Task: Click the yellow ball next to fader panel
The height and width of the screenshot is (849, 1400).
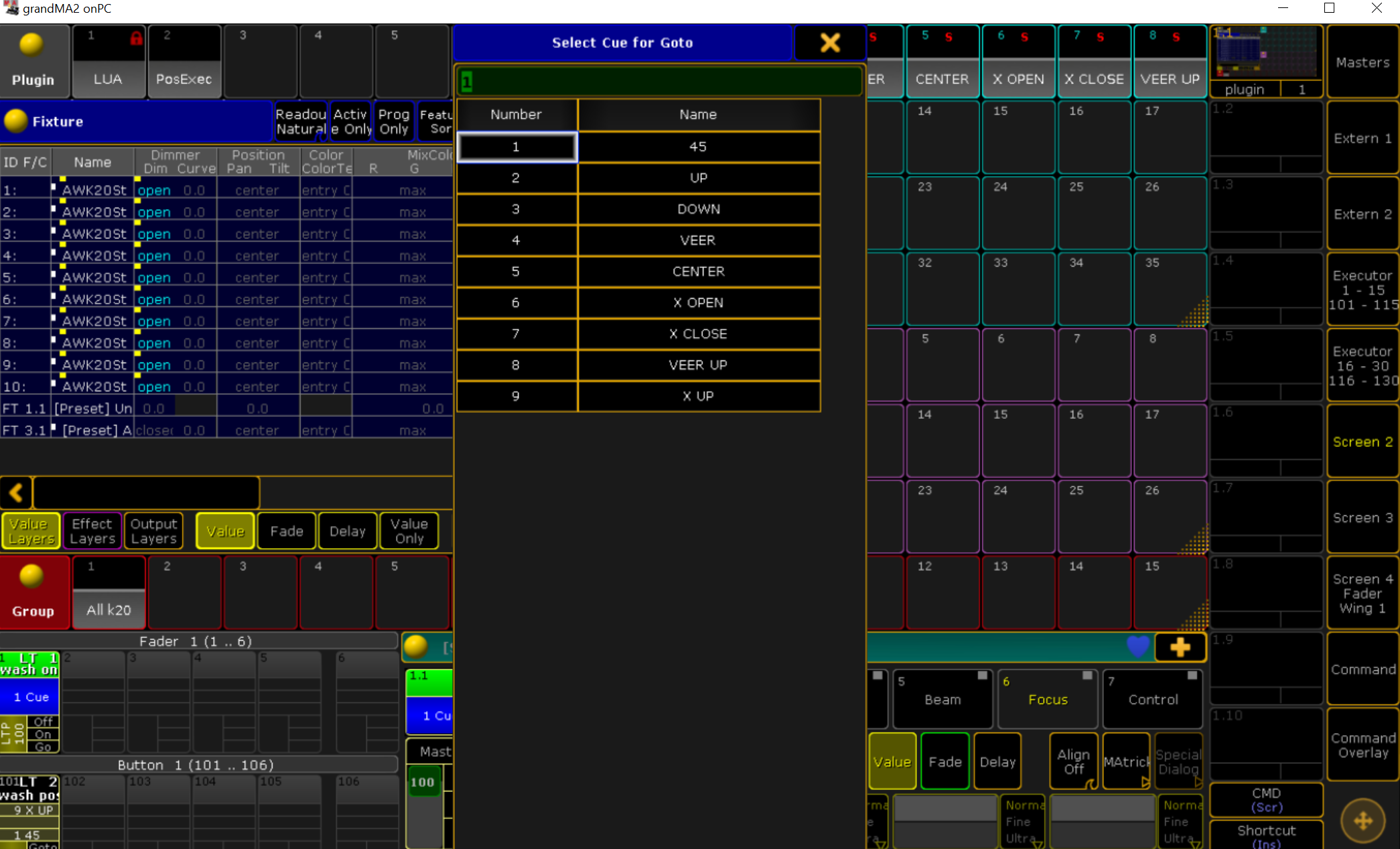Action: (416, 646)
